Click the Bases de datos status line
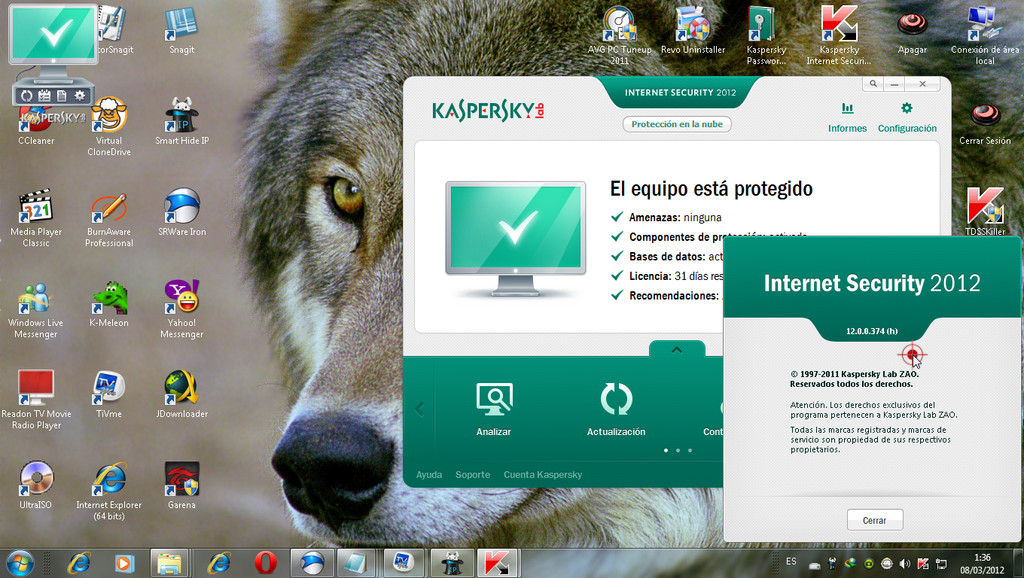1024x578 pixels. click(x=667, y=257)
